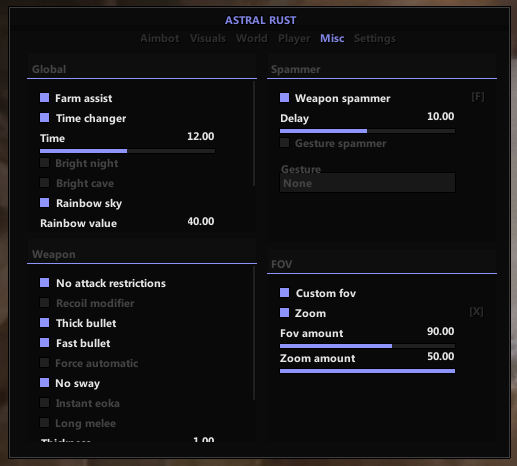Switch to the Aimbot tab
The width and height of the screenshot is (517, 466).
[160, 38]
